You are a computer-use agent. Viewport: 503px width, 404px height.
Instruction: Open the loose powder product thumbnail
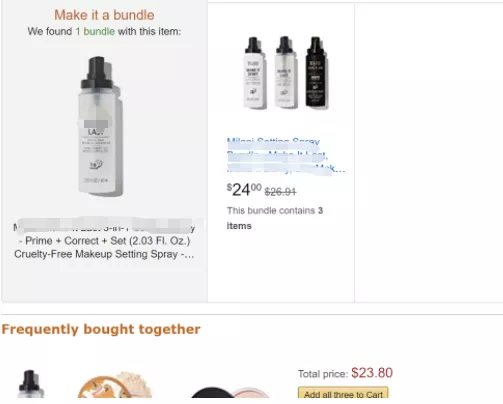[115, 385]
